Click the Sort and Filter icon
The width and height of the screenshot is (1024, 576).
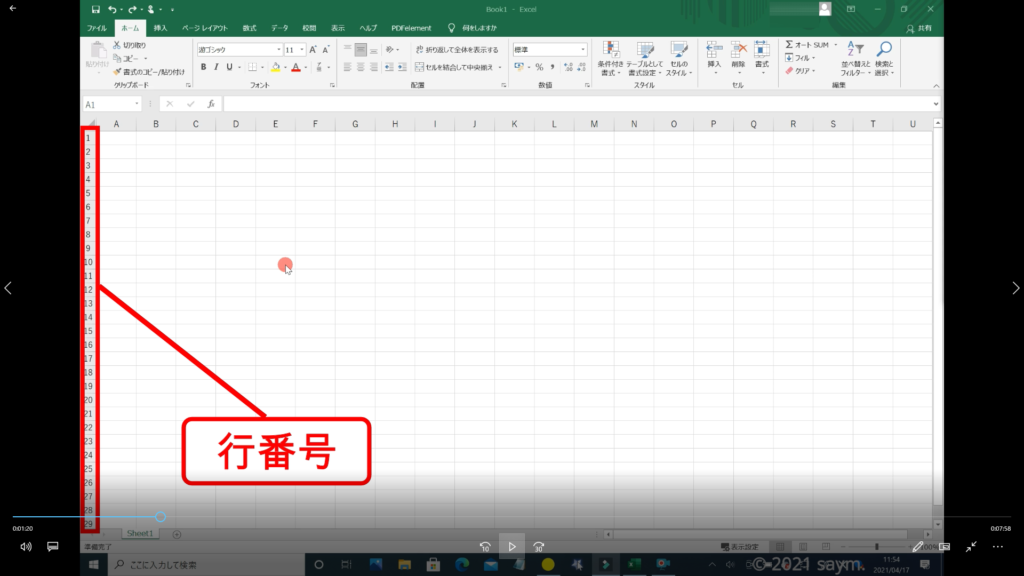pyautogui.click(x=854, y=50)
